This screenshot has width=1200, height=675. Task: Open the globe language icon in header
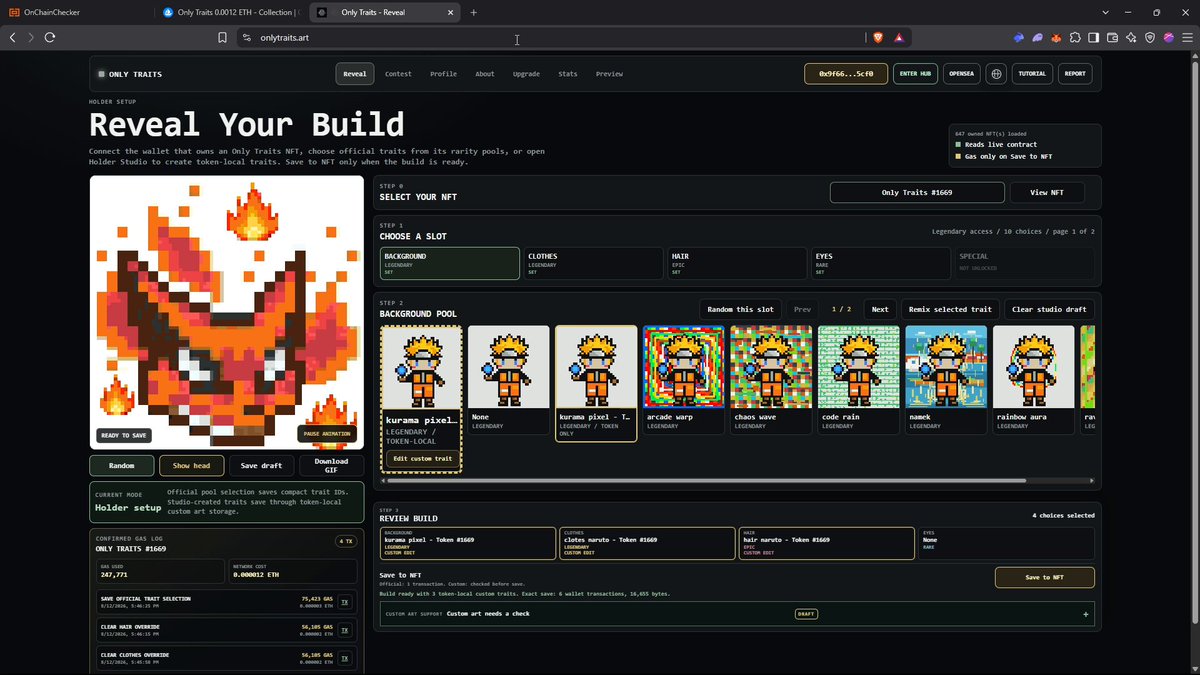[x=996, y=74]
